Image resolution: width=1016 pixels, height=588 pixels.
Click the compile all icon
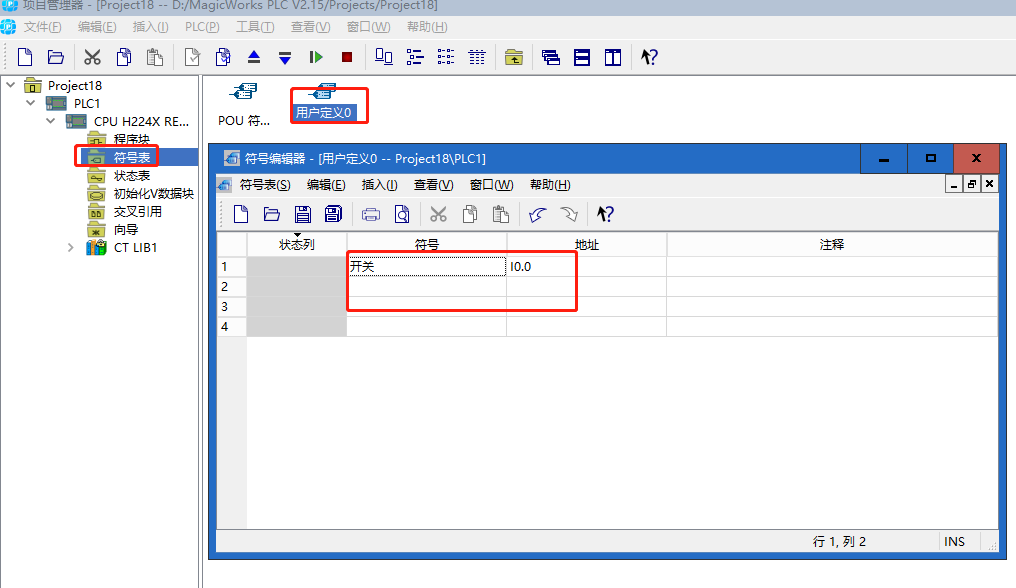coord(223,57)
